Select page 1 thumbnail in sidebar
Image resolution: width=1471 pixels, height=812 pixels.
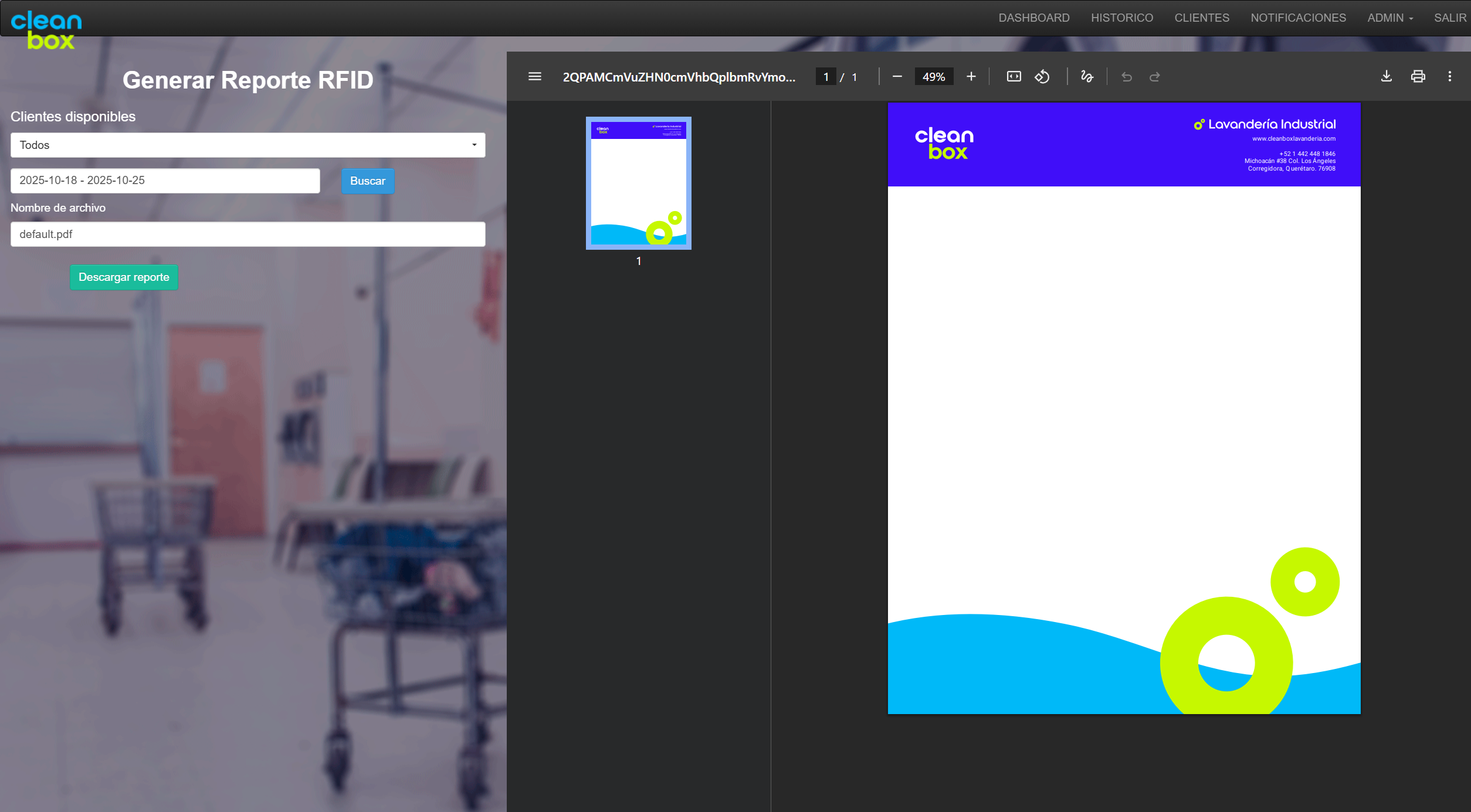coord(638,183)
